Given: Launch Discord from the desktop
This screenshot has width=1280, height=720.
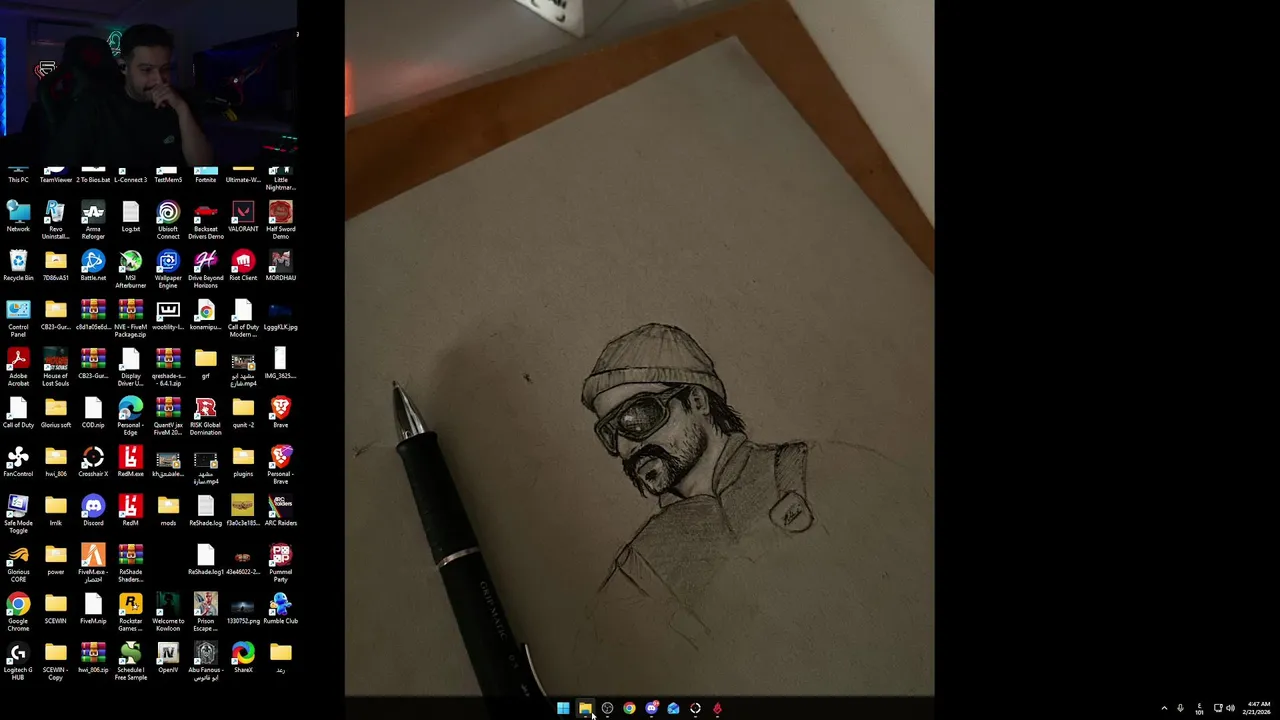Looking at the screenshot, I should click(93, 511).
